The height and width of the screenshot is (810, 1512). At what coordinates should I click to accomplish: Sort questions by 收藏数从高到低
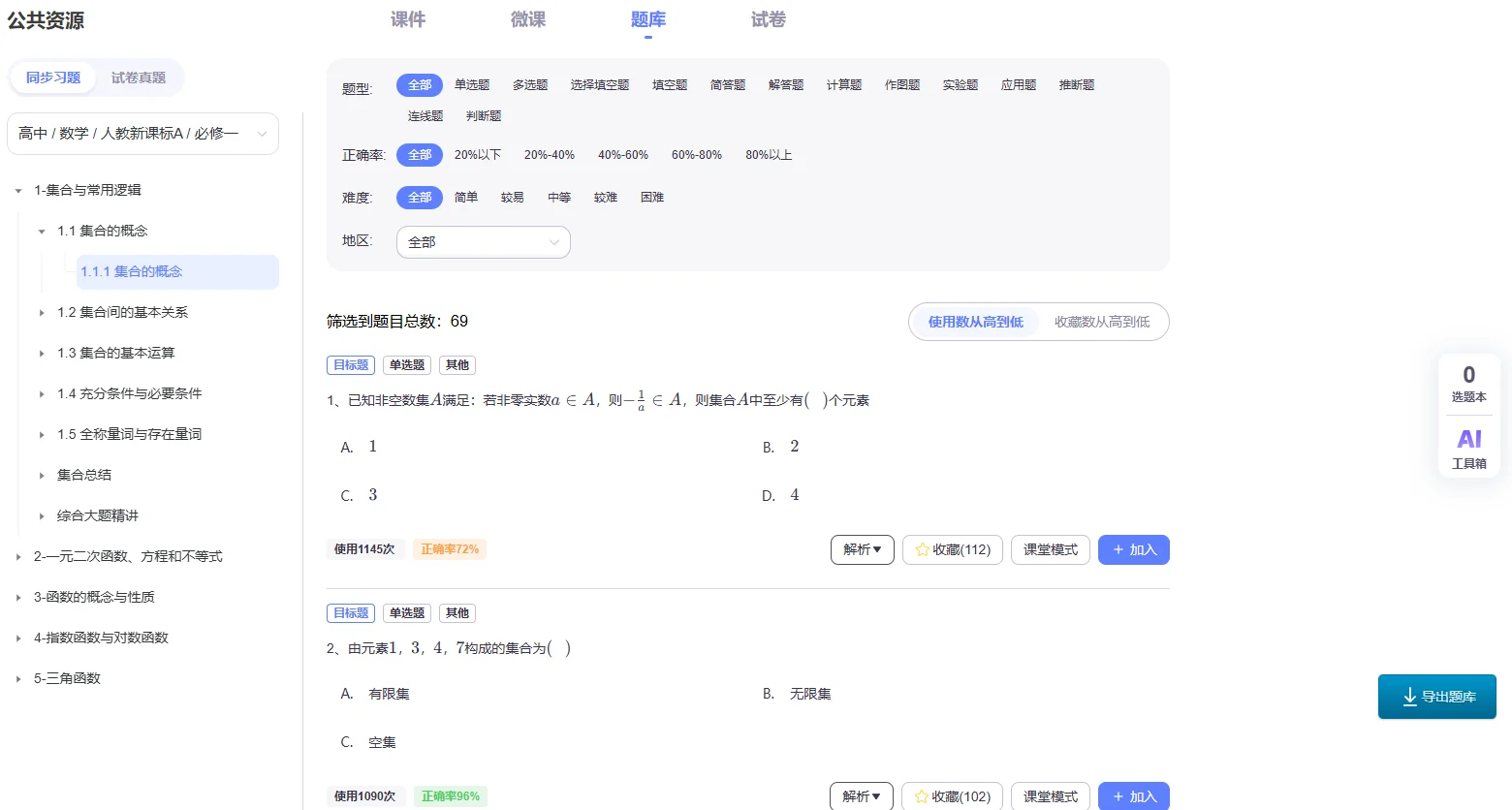coord(1104,321)
